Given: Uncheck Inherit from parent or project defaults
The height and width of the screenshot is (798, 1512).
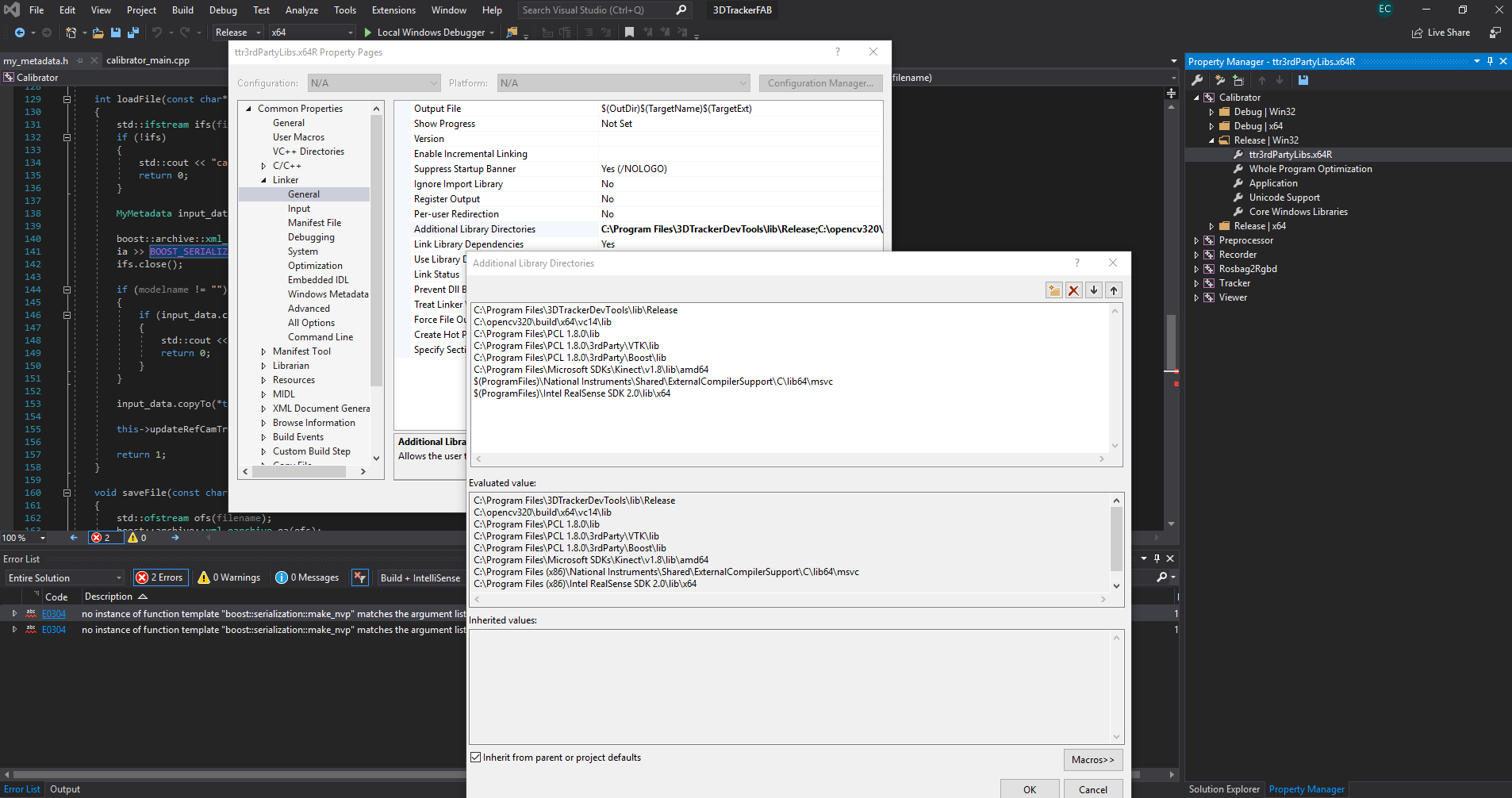Looking at the screenshot, I should [475, 757].
